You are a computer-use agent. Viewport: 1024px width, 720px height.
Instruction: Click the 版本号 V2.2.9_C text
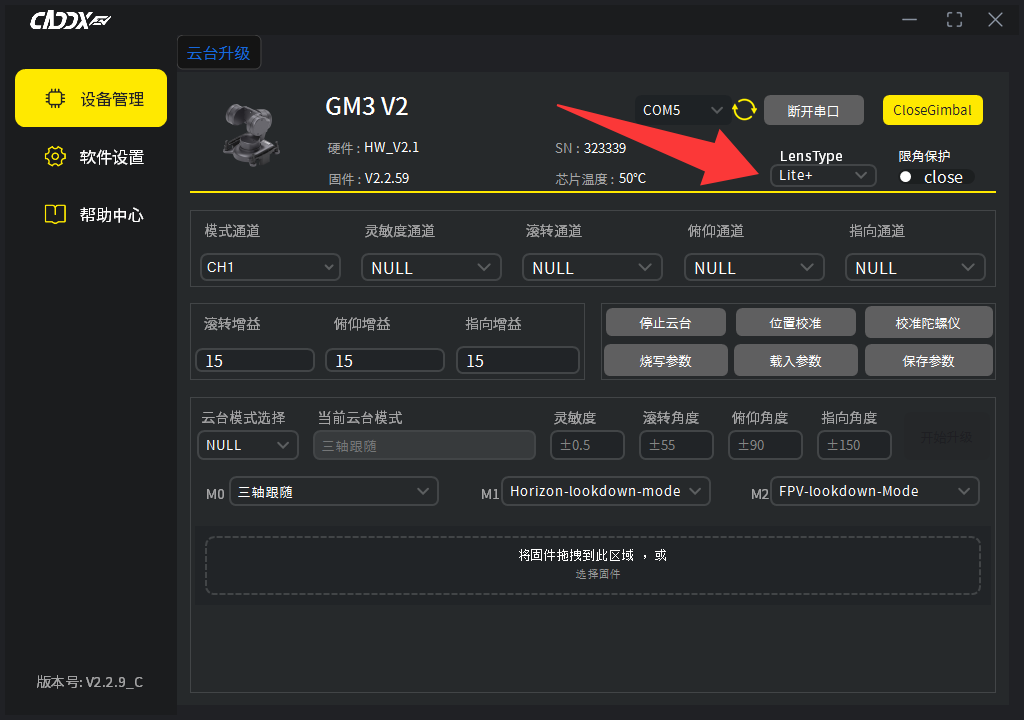89,682
